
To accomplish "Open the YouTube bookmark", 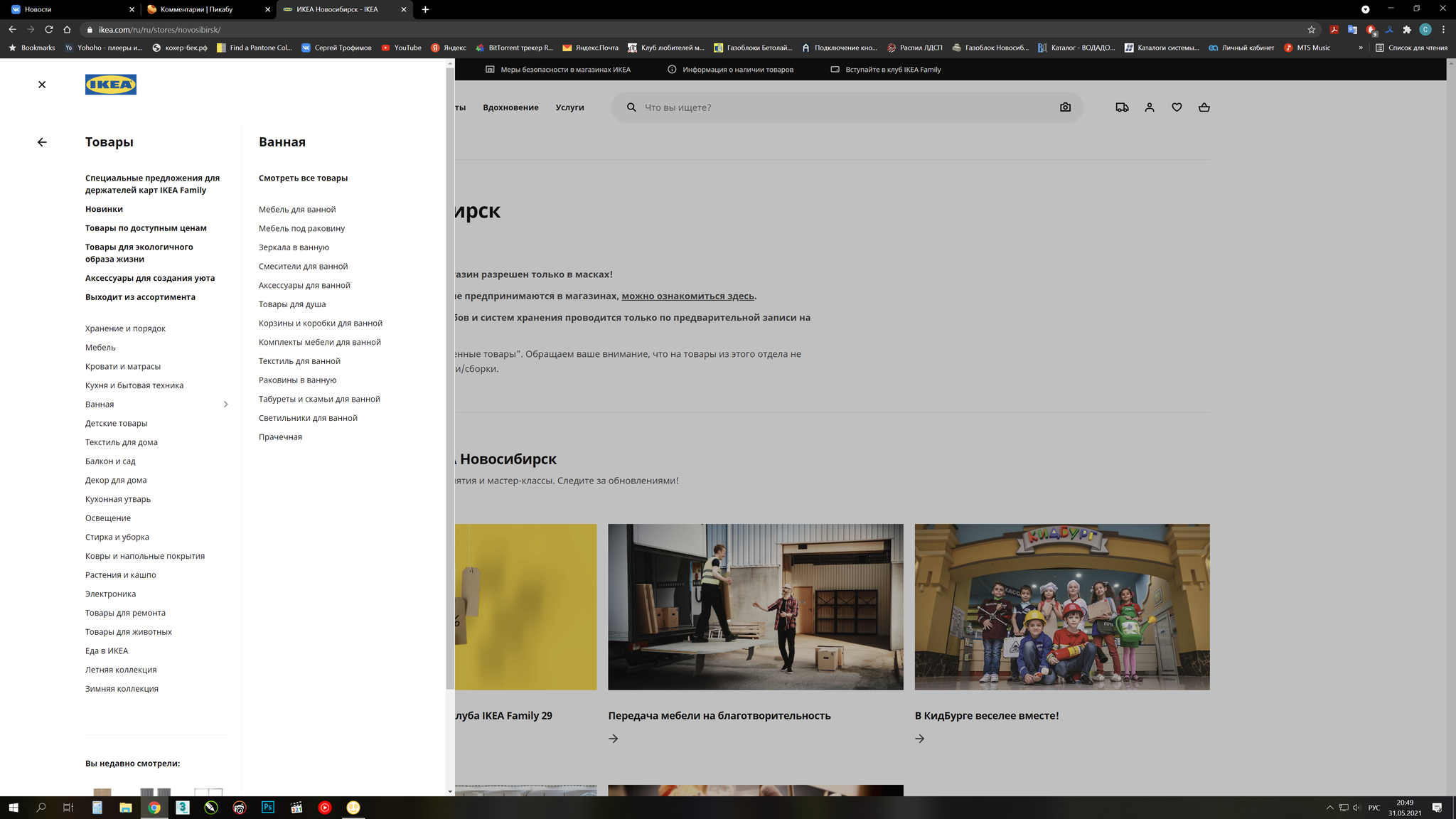I will click(x=401, y=48).
